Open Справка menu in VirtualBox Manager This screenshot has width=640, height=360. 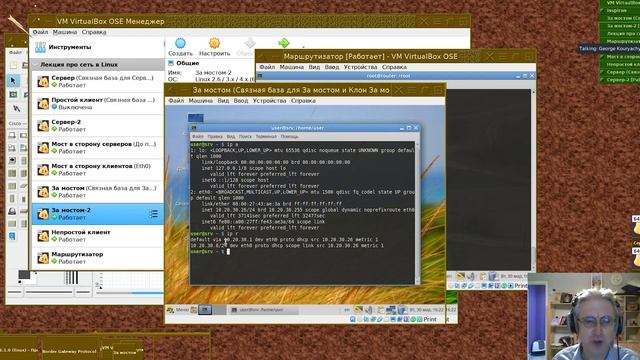[94, 32]
